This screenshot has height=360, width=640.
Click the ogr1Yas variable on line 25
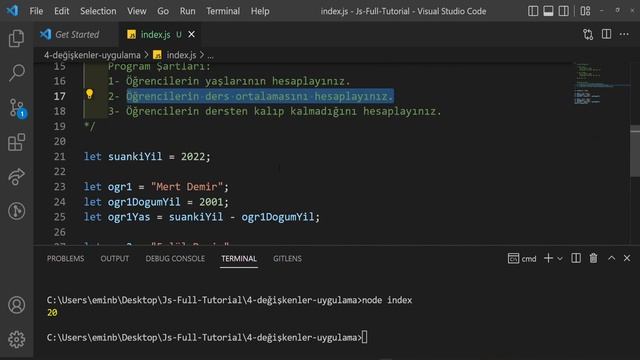[129, 217]
